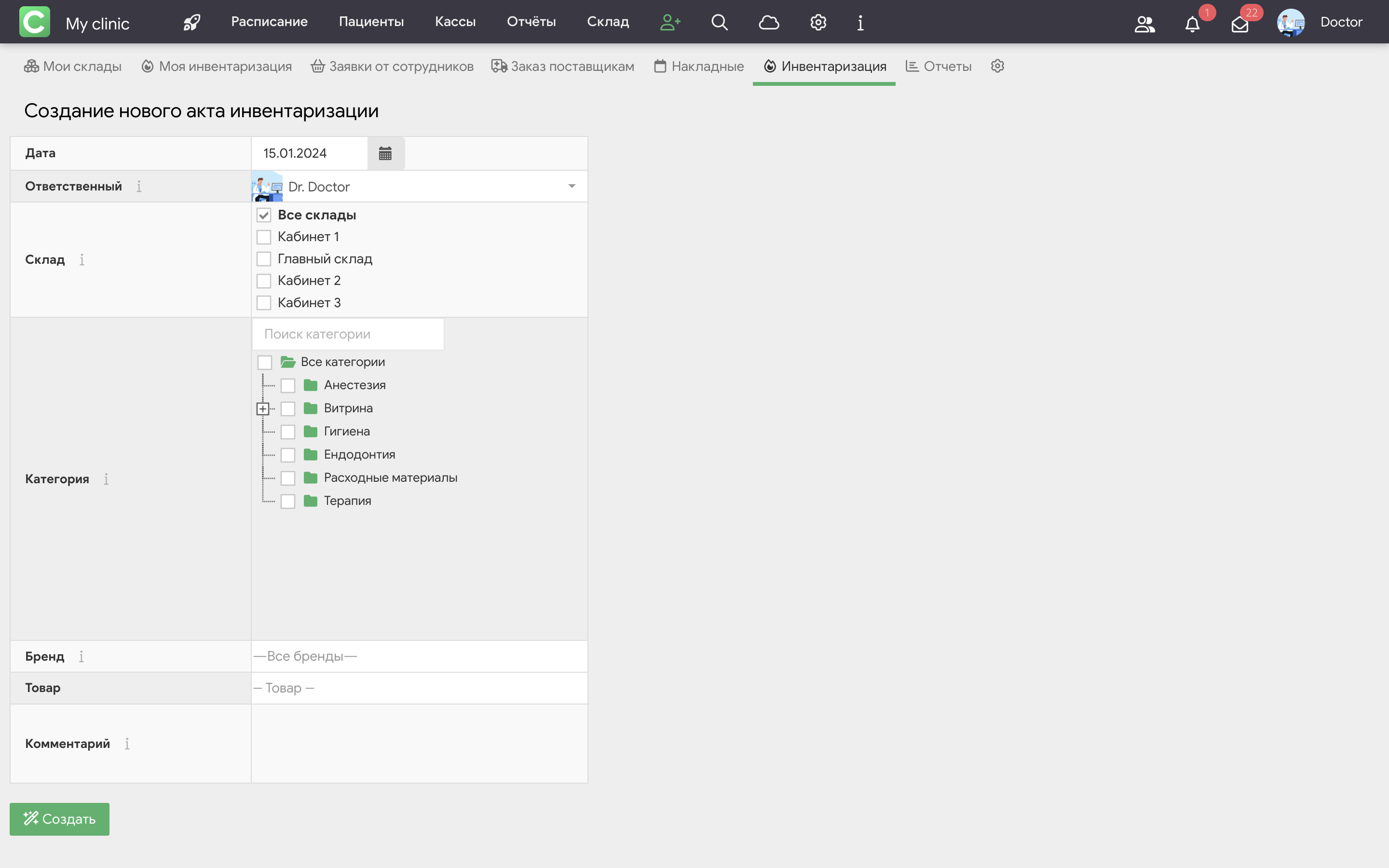Select the Инвентаризация tab
Viewport: 1389px width, 868px height.
pyautogui.click(x=824, y=66)
